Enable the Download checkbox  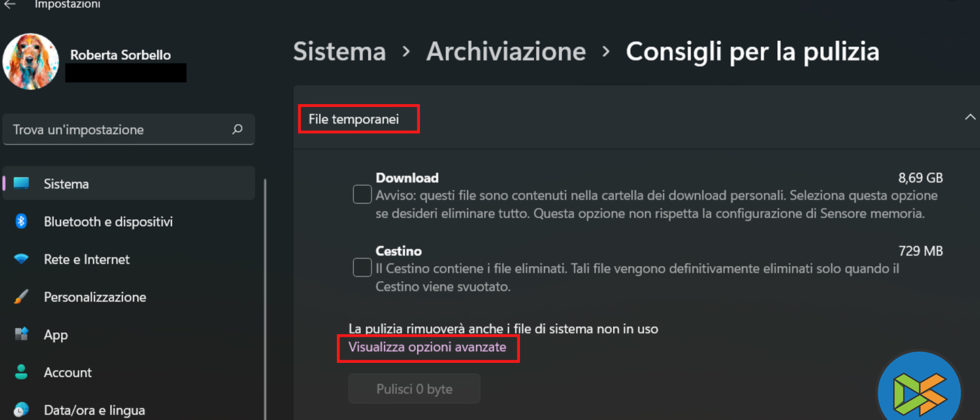363,195
